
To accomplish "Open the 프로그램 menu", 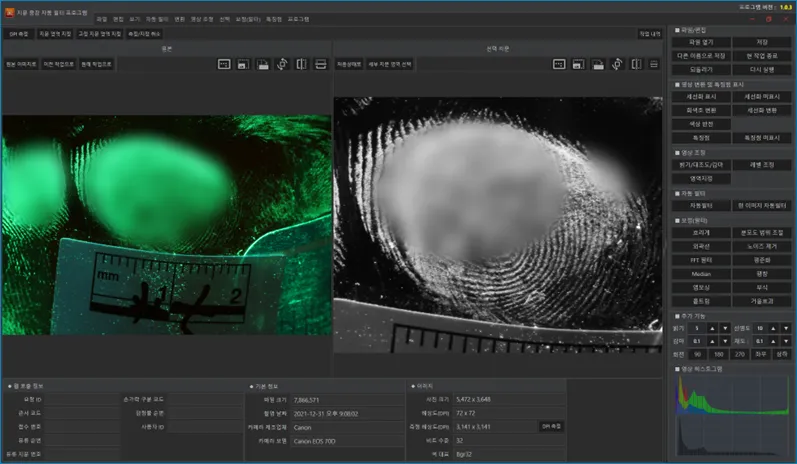I will pos(298,19).
